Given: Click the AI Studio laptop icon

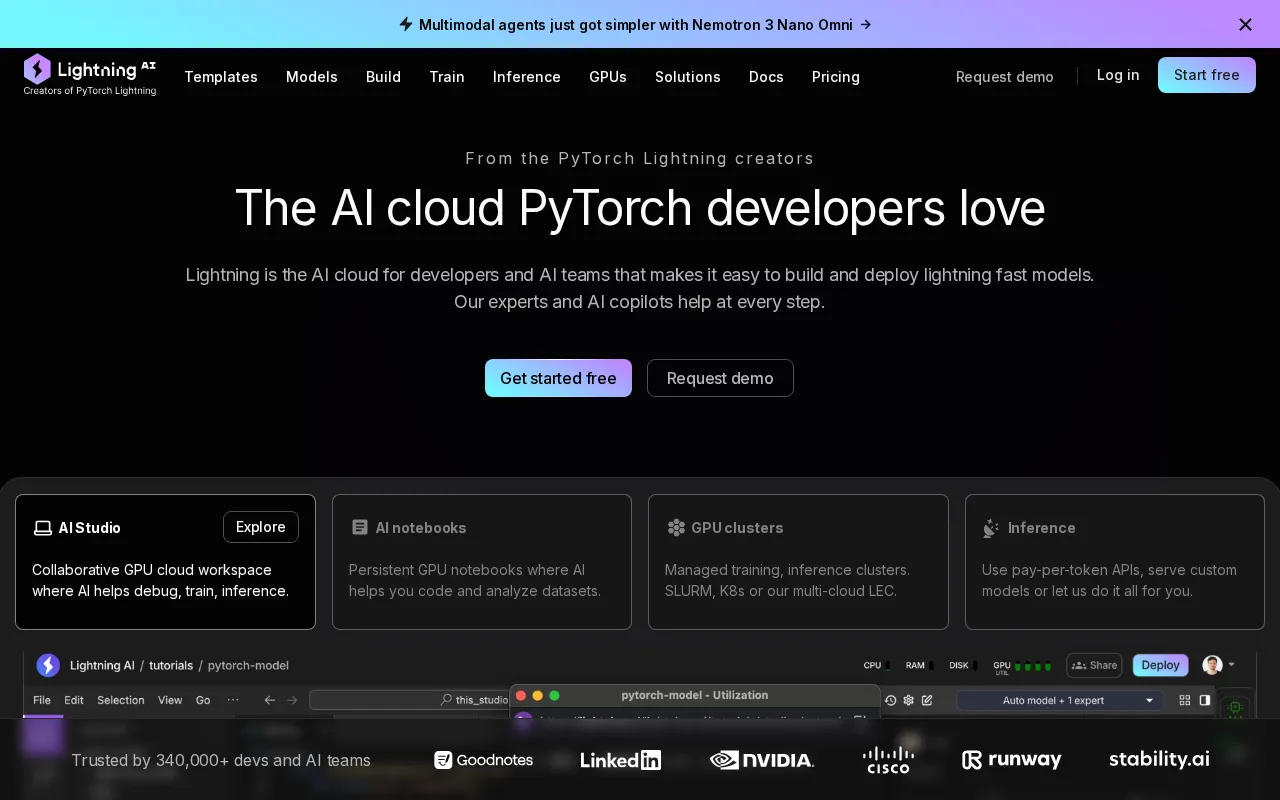Looking at the screenshot, I should [42, 528].
